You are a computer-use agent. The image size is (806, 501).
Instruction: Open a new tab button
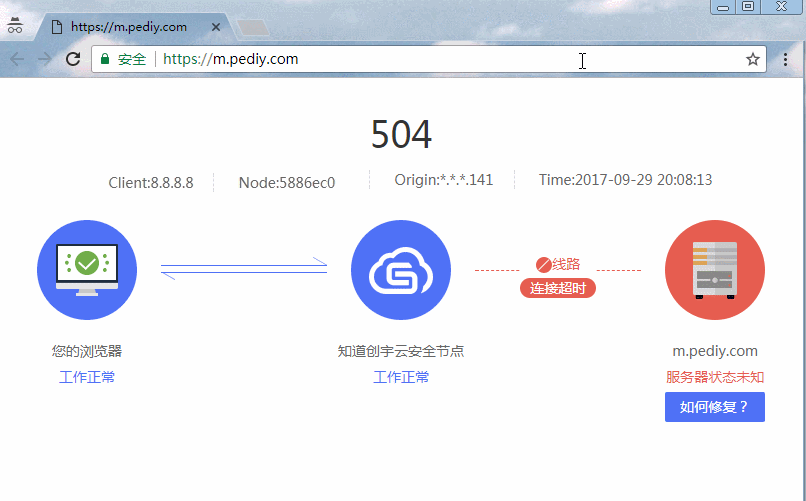pyautogui.click(x=253, y=28)
